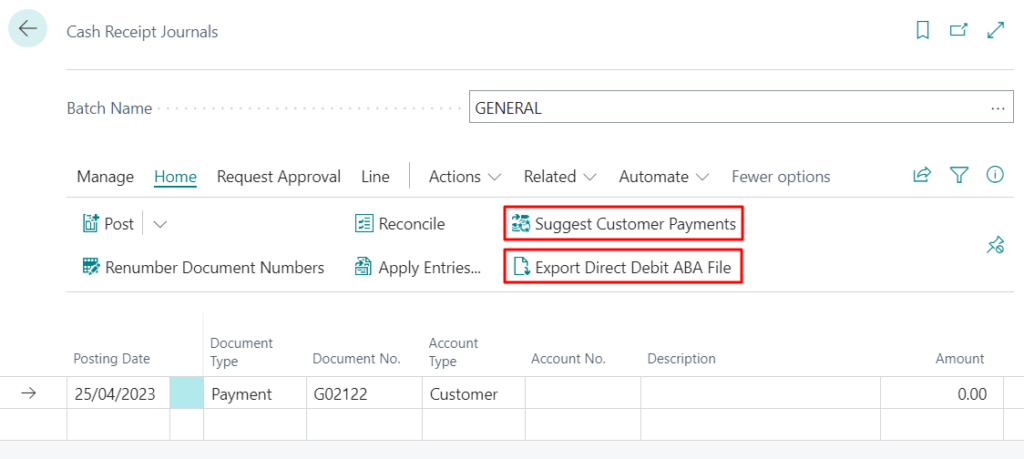Click the Account No. column header
This screenshot has height=459, width=1024.
[x=569, y=358]
